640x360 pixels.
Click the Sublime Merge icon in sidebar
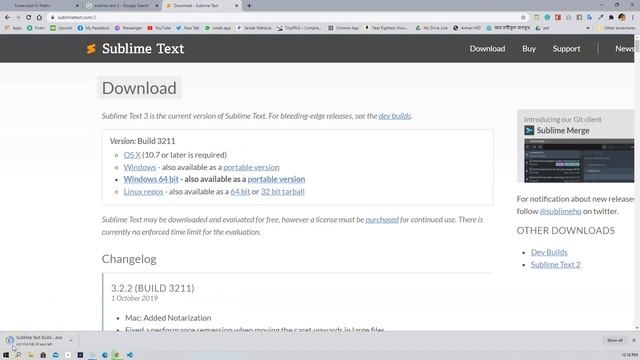point(529,130)
